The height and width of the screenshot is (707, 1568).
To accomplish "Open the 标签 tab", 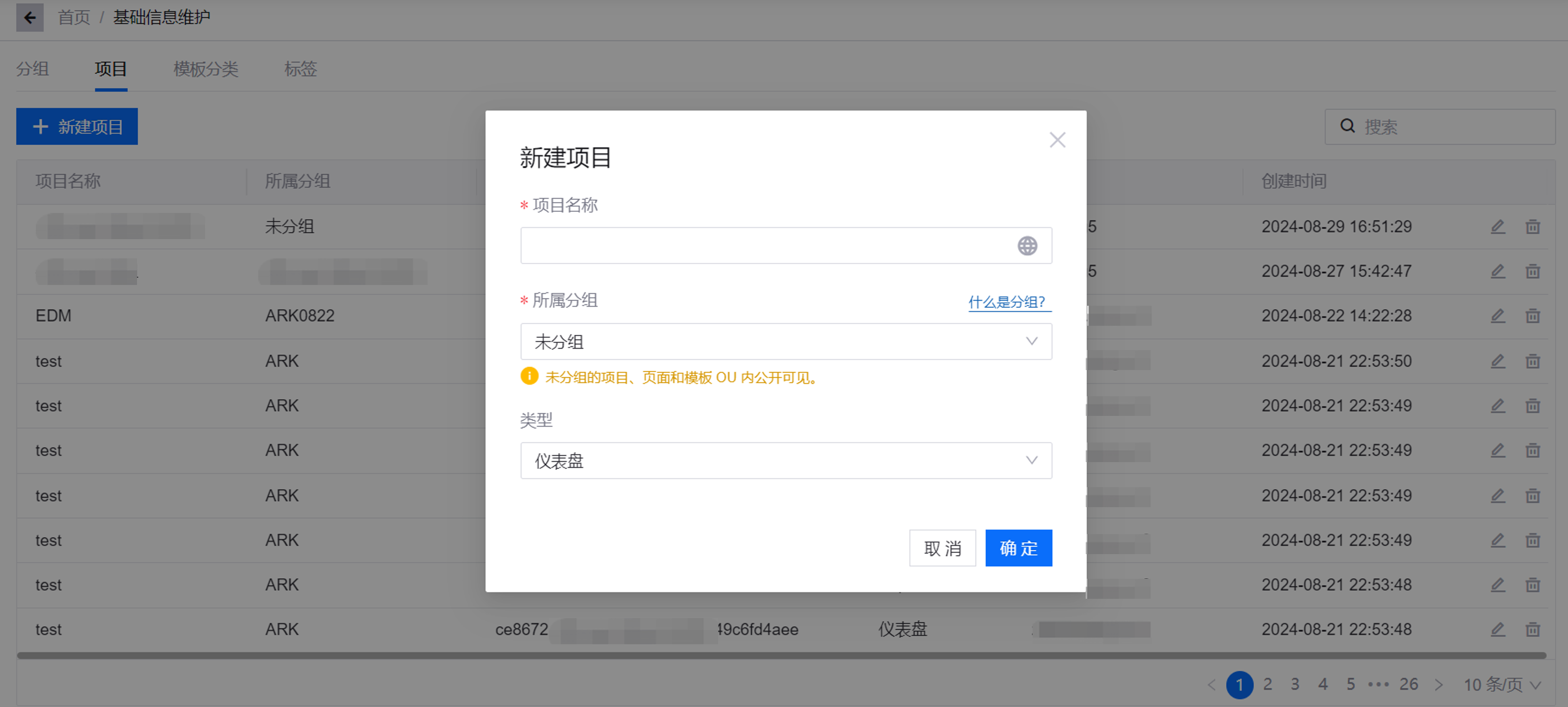I will point(300,69).
